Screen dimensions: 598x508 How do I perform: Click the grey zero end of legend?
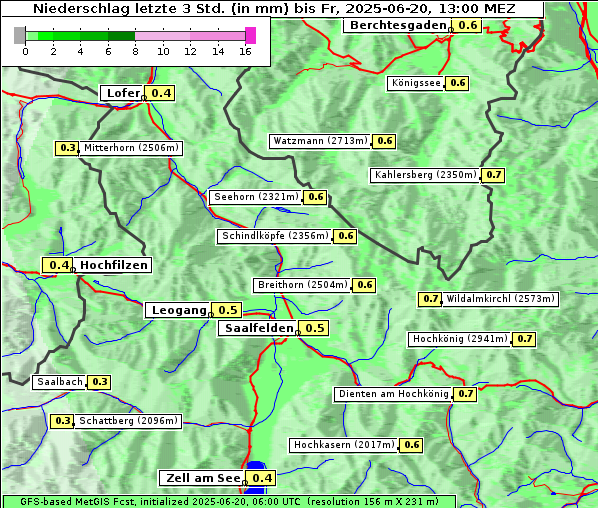[19, 35]
